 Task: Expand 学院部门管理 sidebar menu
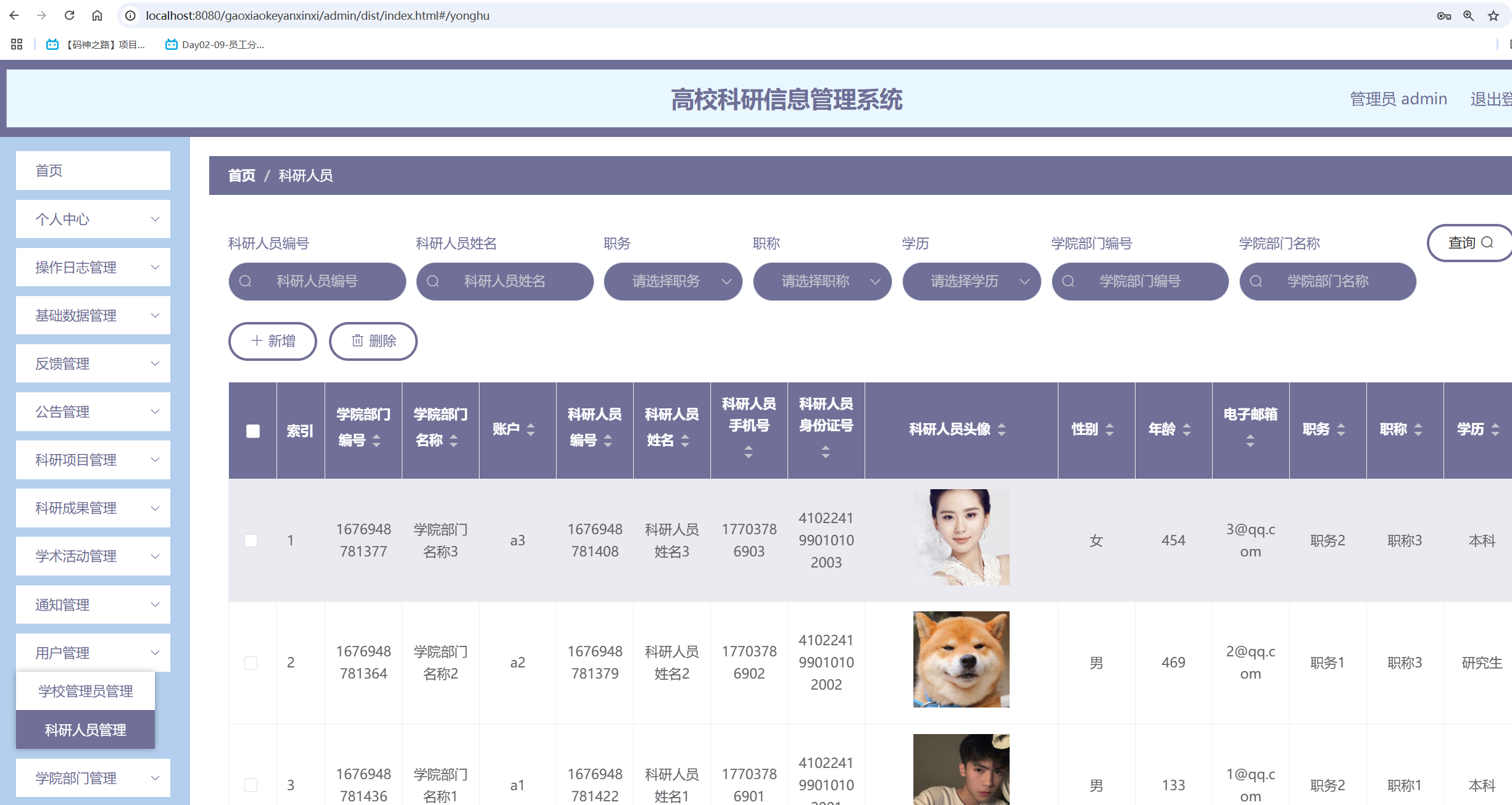93,778
